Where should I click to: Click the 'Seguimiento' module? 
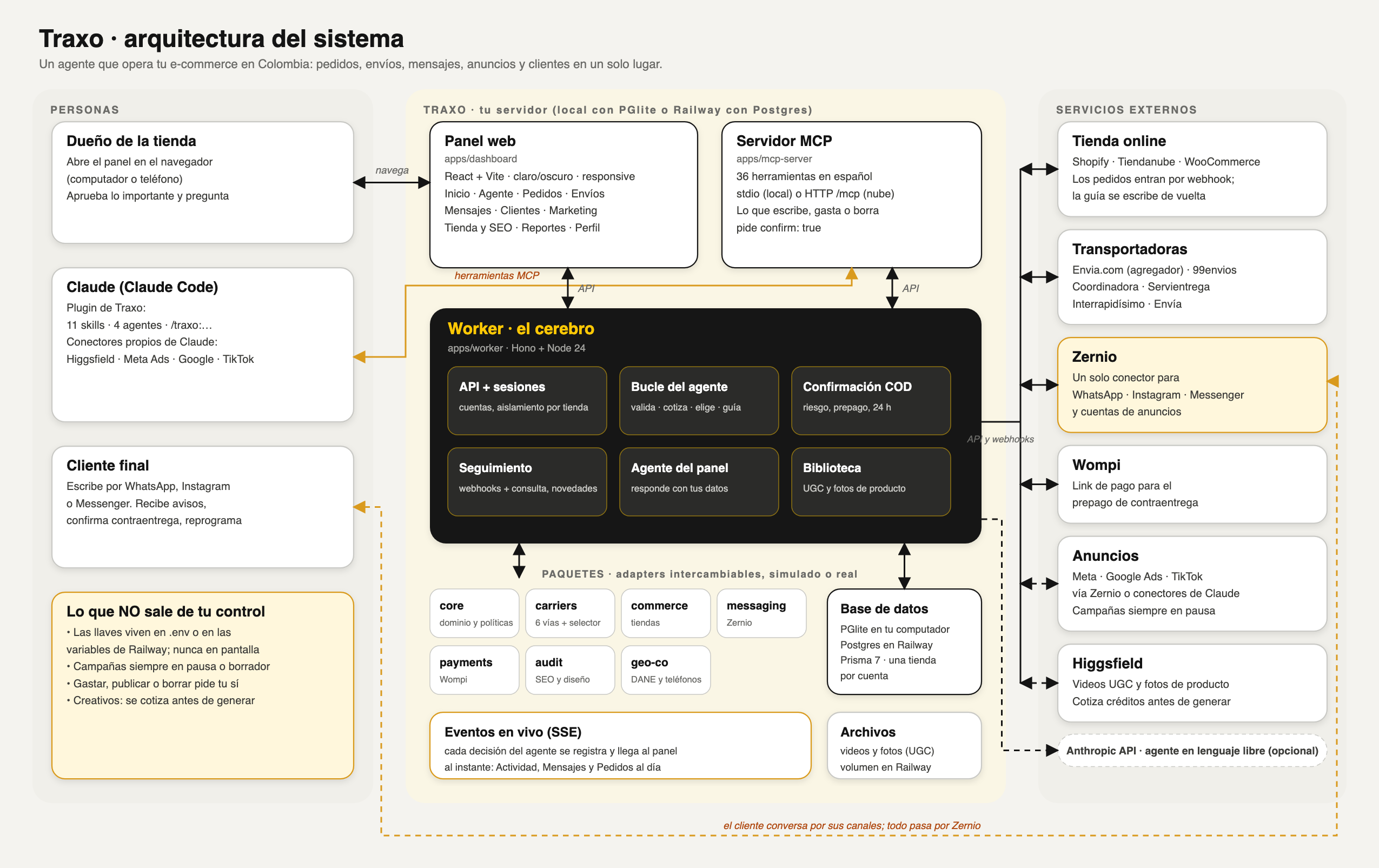click(x=527, y=481)
